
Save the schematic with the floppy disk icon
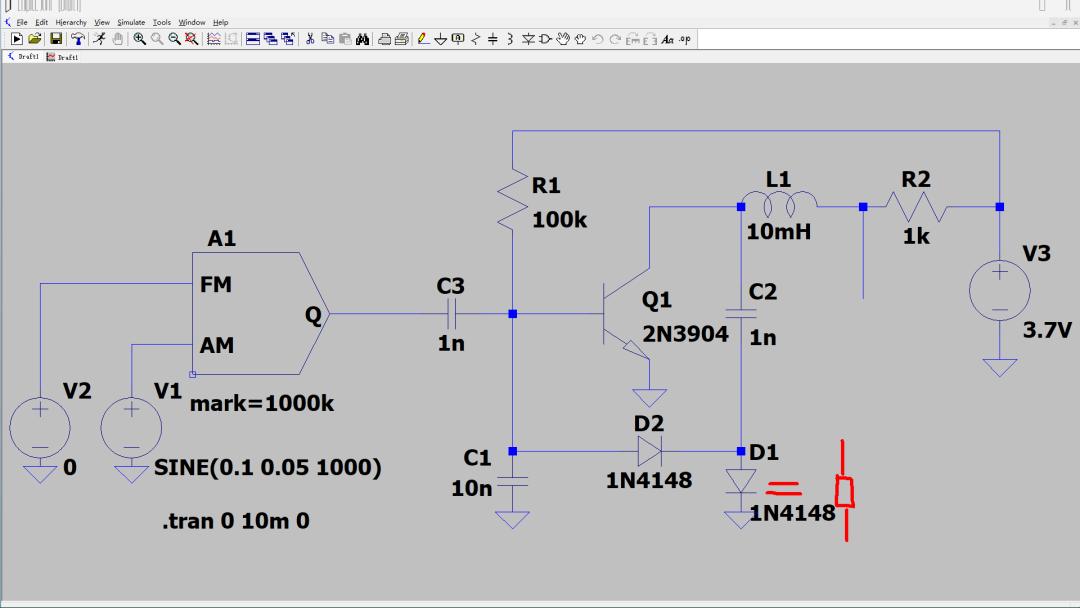56,39
